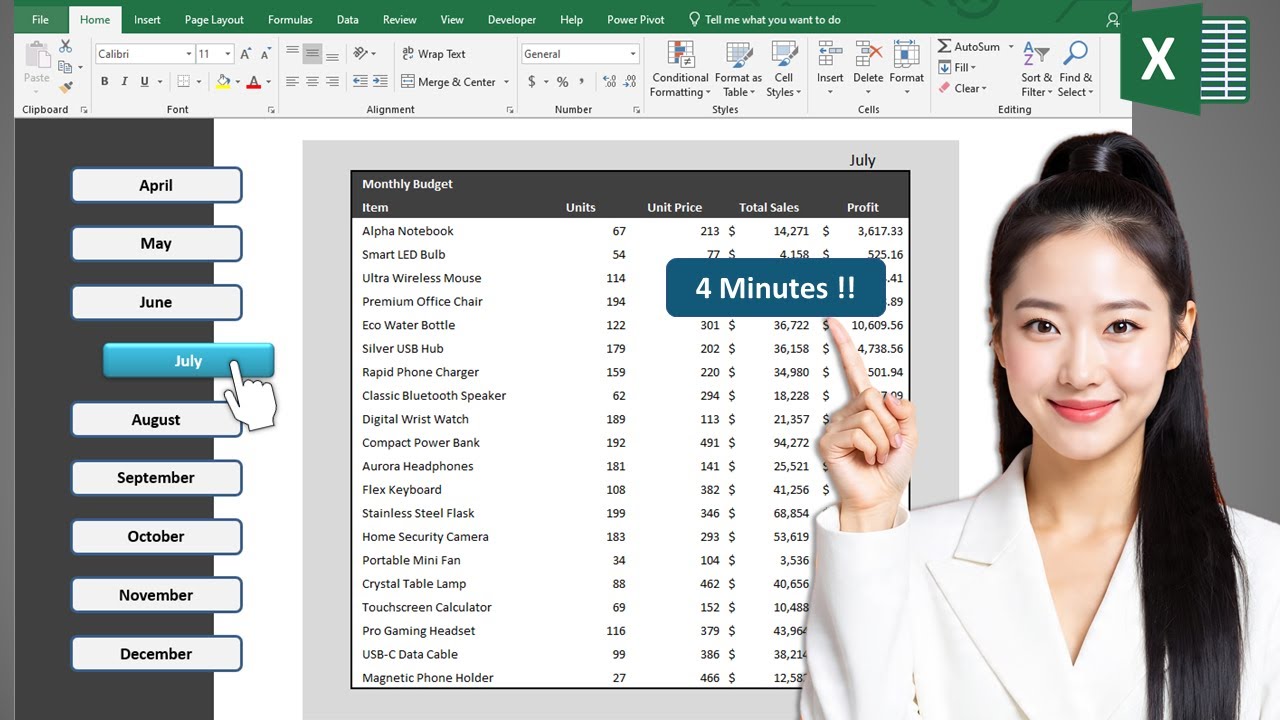Click the December month button

(156, 654)
